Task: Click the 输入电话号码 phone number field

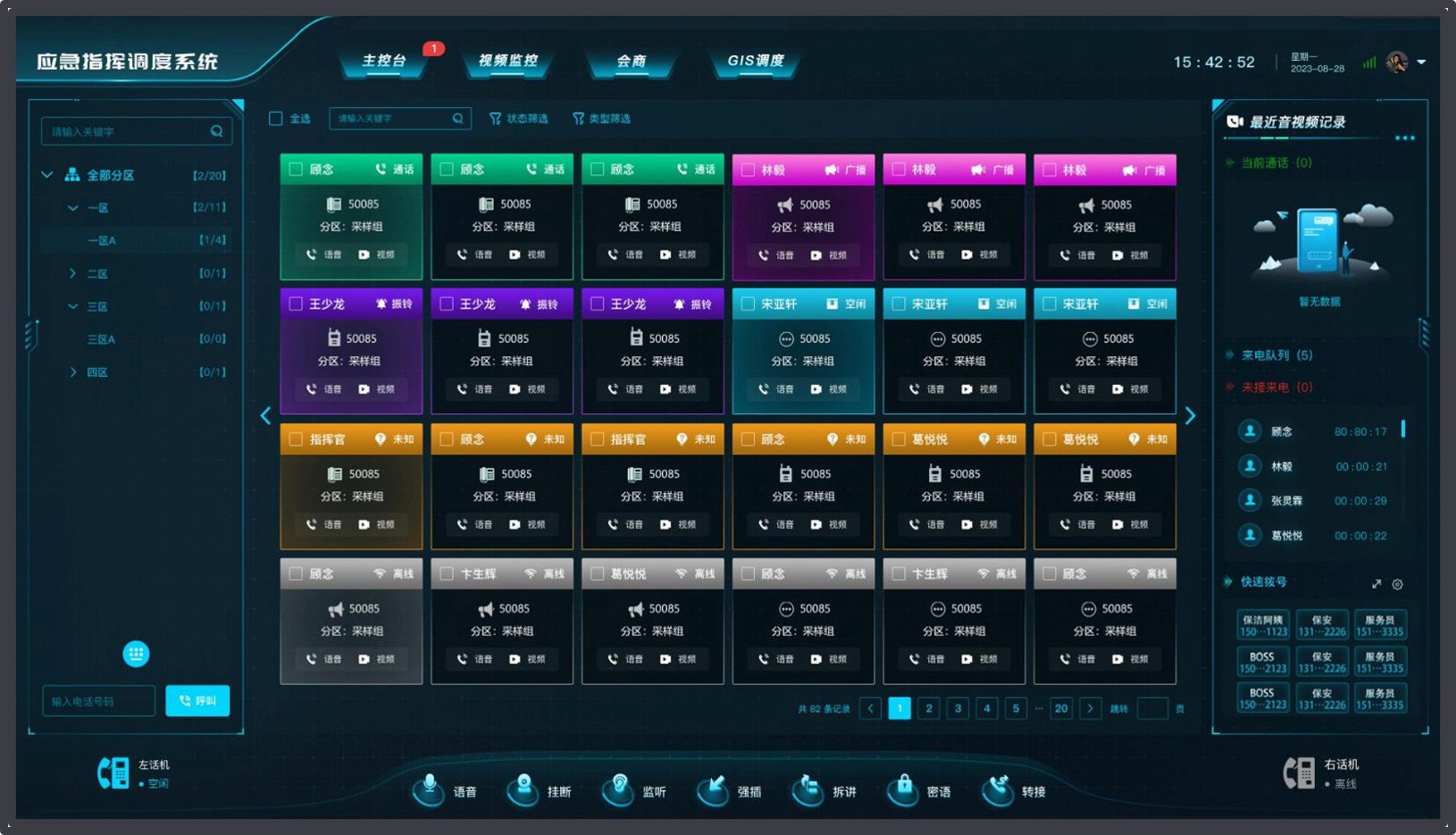Action: pos(98,701)
